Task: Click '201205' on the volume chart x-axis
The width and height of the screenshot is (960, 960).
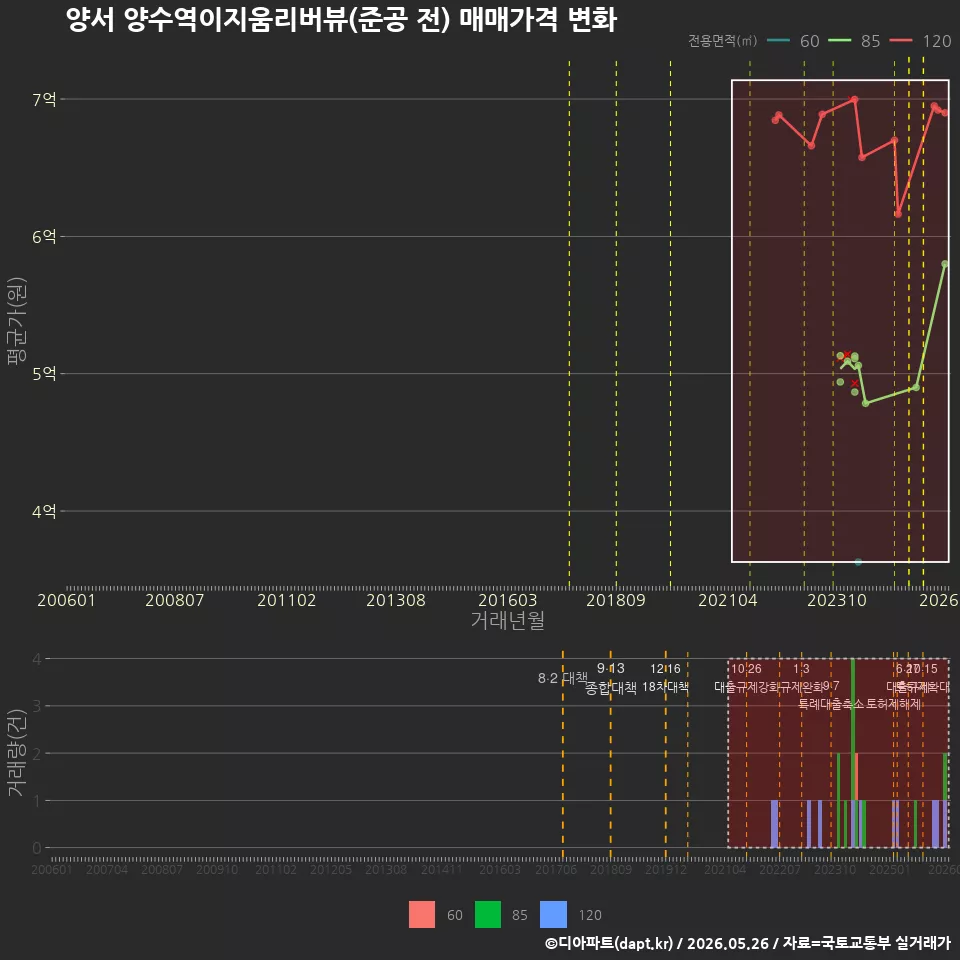Action: click(331, 869)
